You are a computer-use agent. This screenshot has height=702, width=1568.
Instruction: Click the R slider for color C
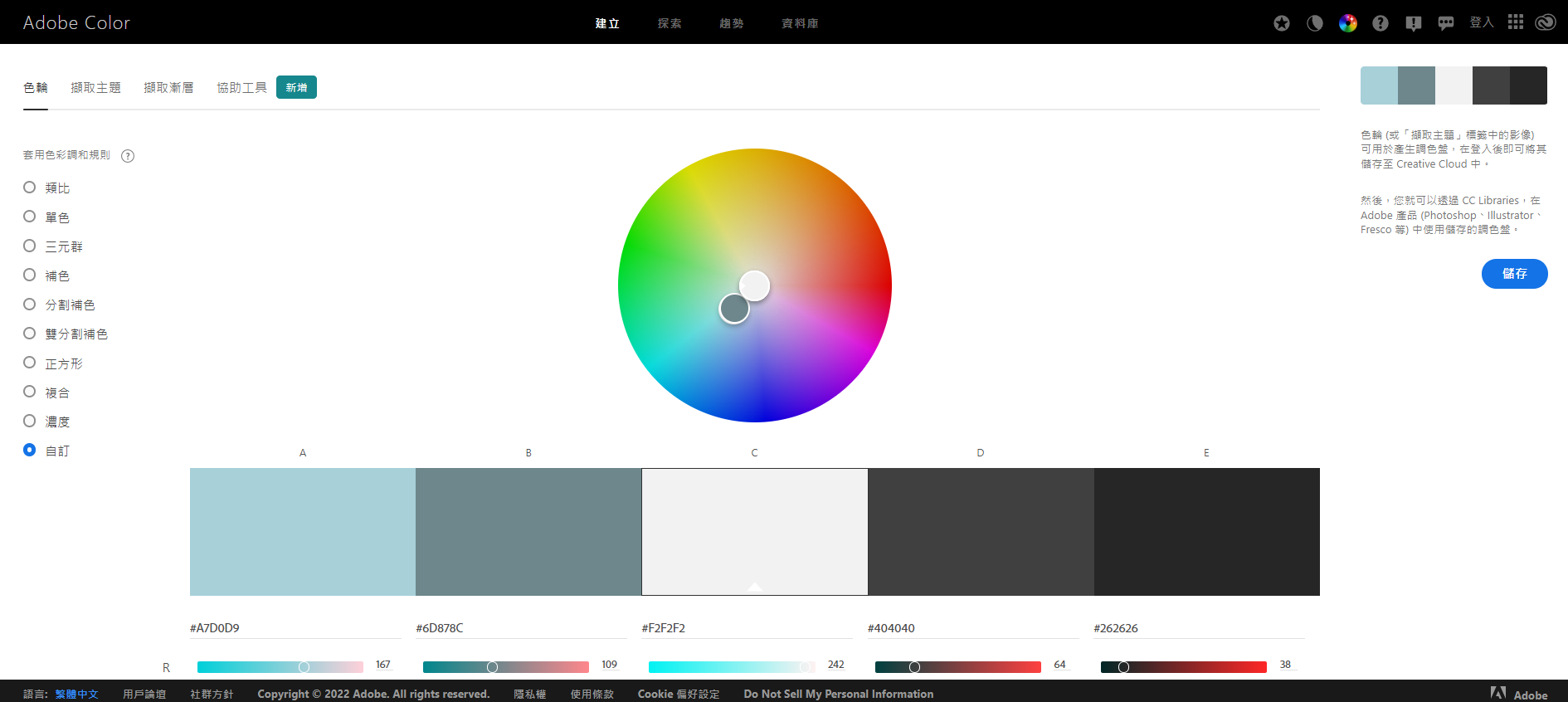coord(732,667)
